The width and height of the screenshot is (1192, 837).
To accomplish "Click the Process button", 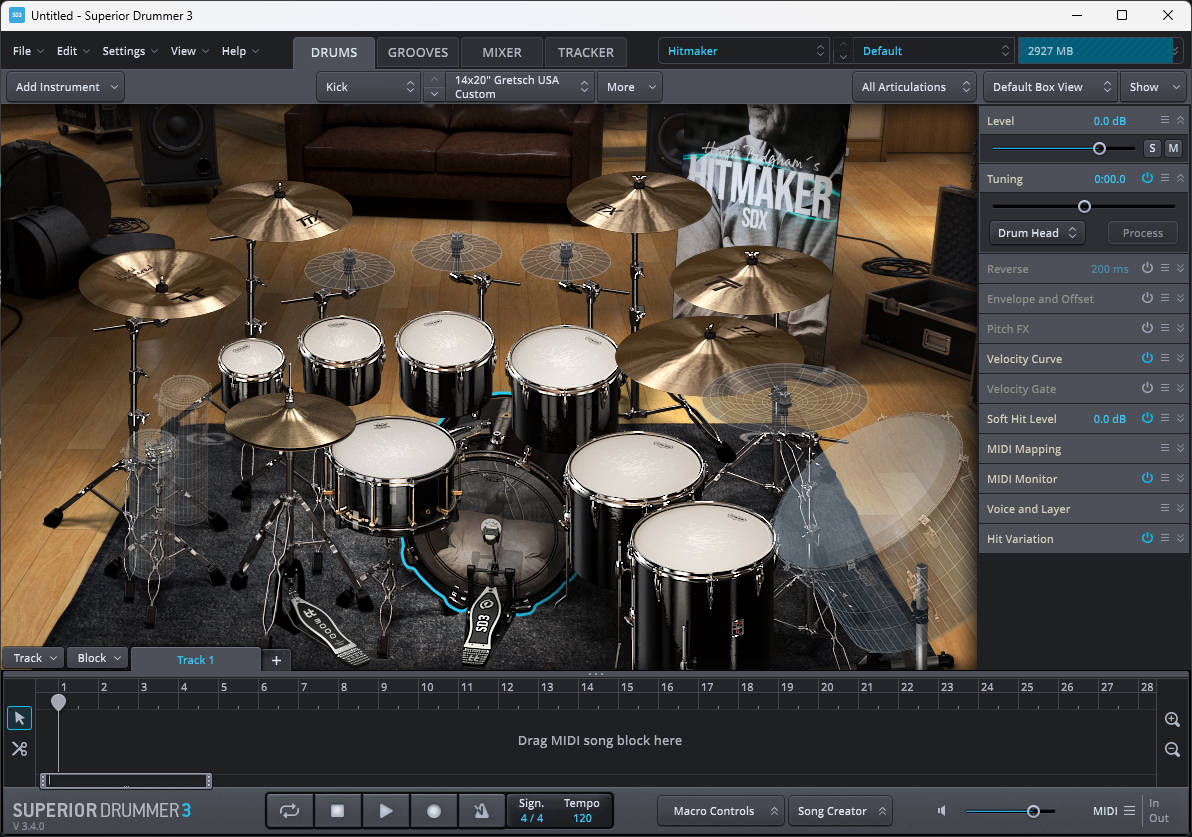I will pyautogui.click(x=1143, y=233).
